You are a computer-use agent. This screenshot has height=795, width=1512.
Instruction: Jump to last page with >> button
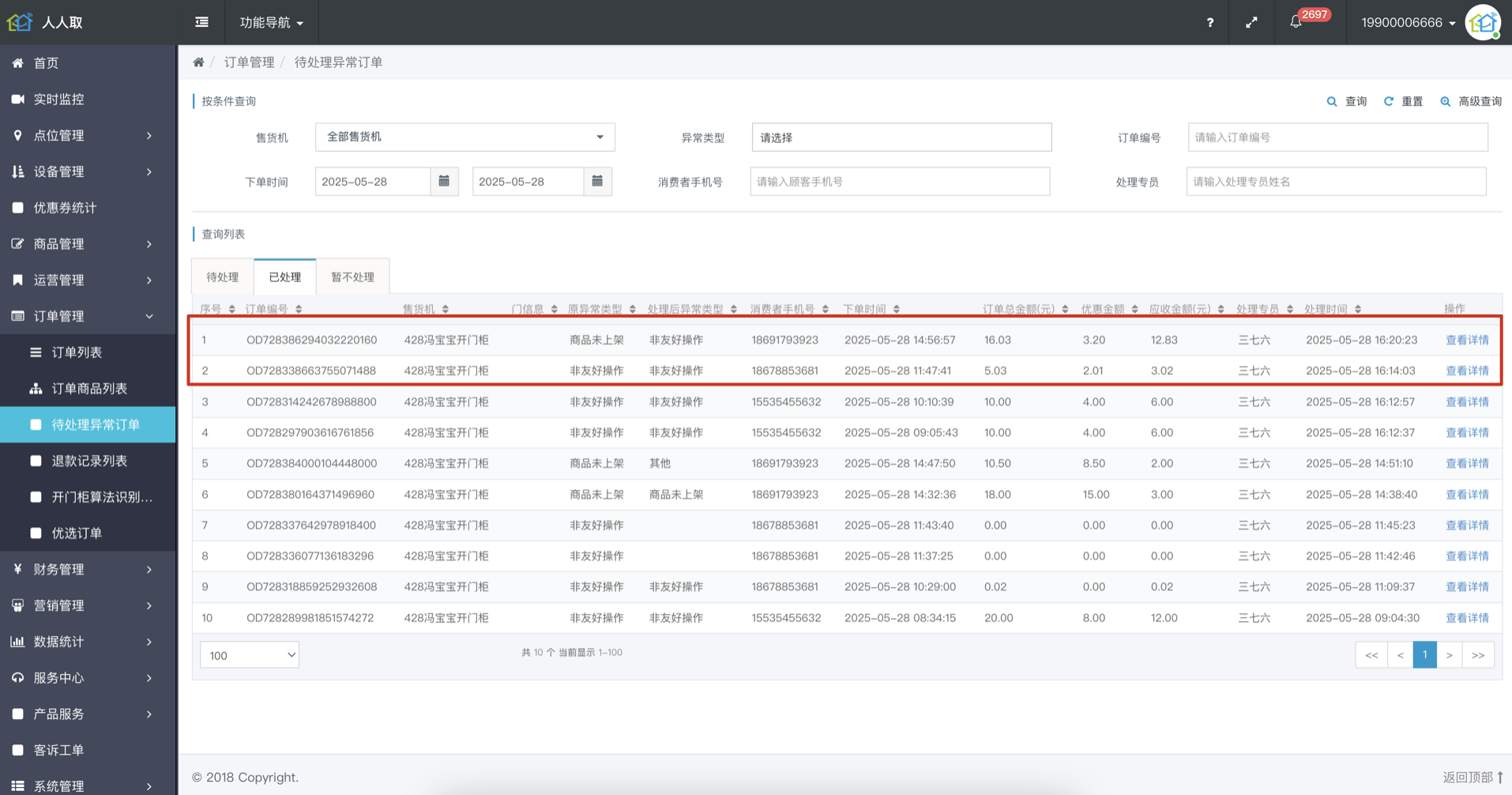1478,655
